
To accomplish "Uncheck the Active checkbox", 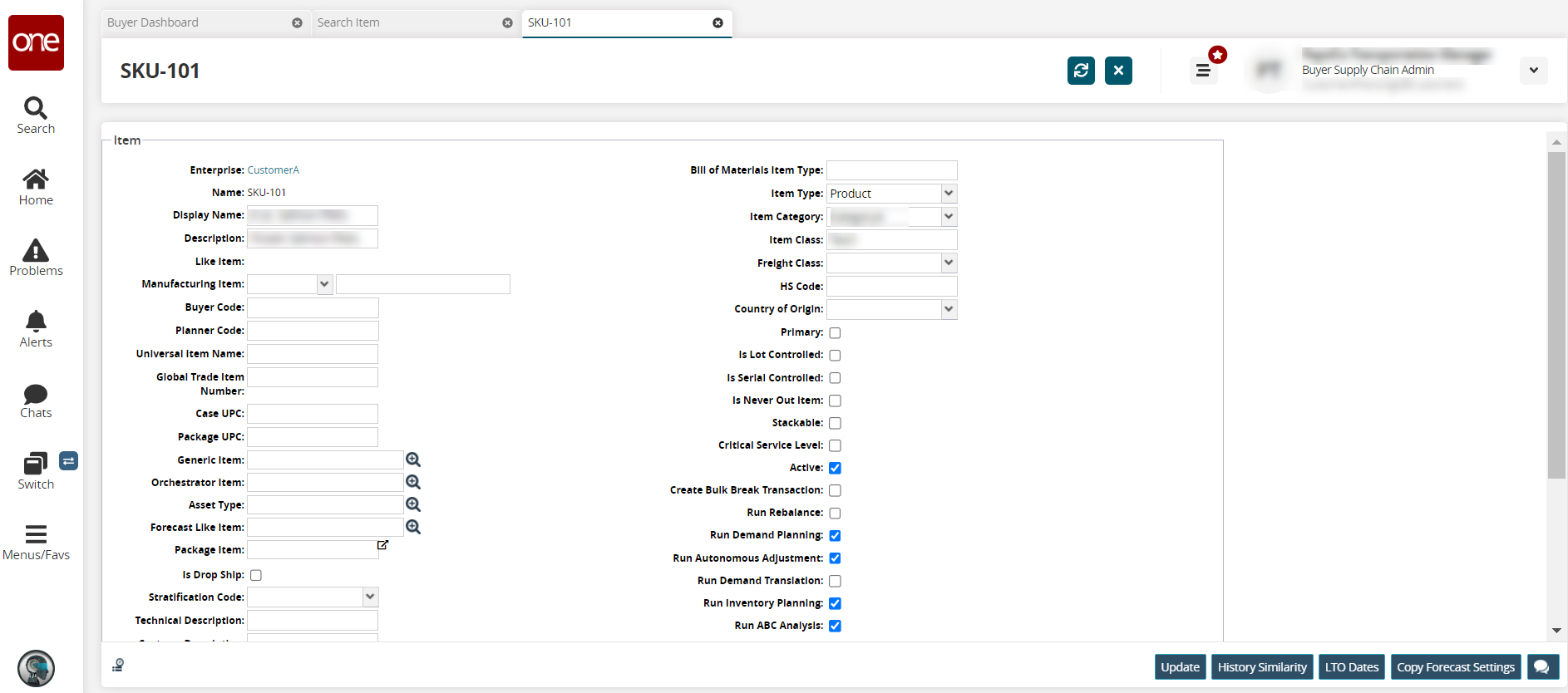I will pos(835,468).
